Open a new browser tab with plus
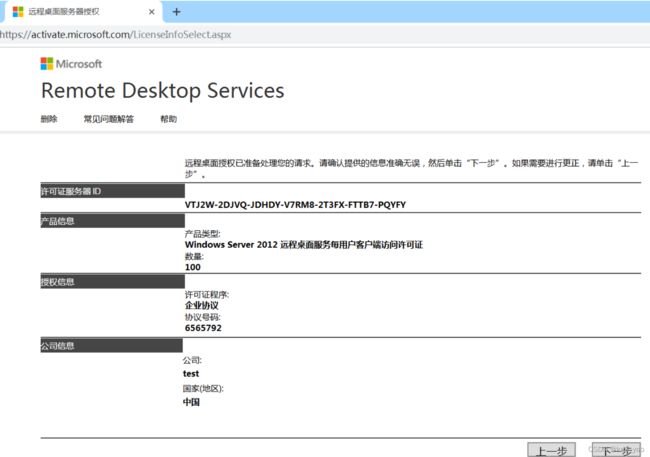 click(x=177, y=12)
